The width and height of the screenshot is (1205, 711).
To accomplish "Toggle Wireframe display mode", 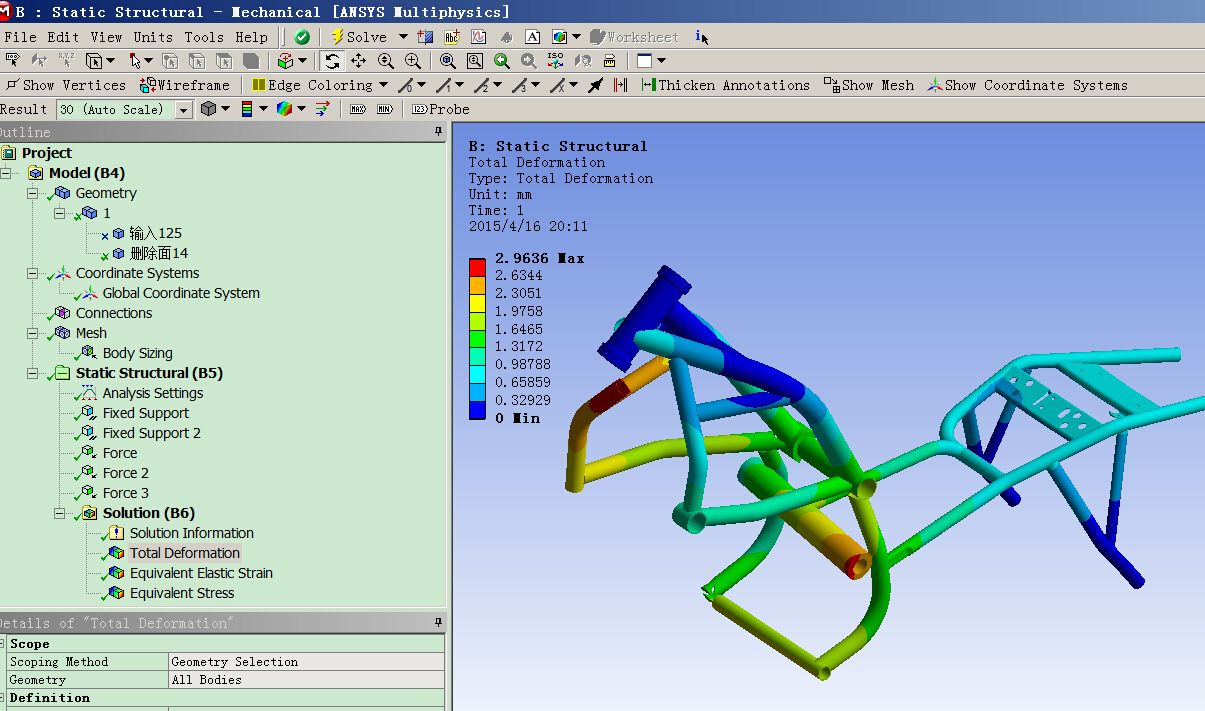I will click(185, 85).
